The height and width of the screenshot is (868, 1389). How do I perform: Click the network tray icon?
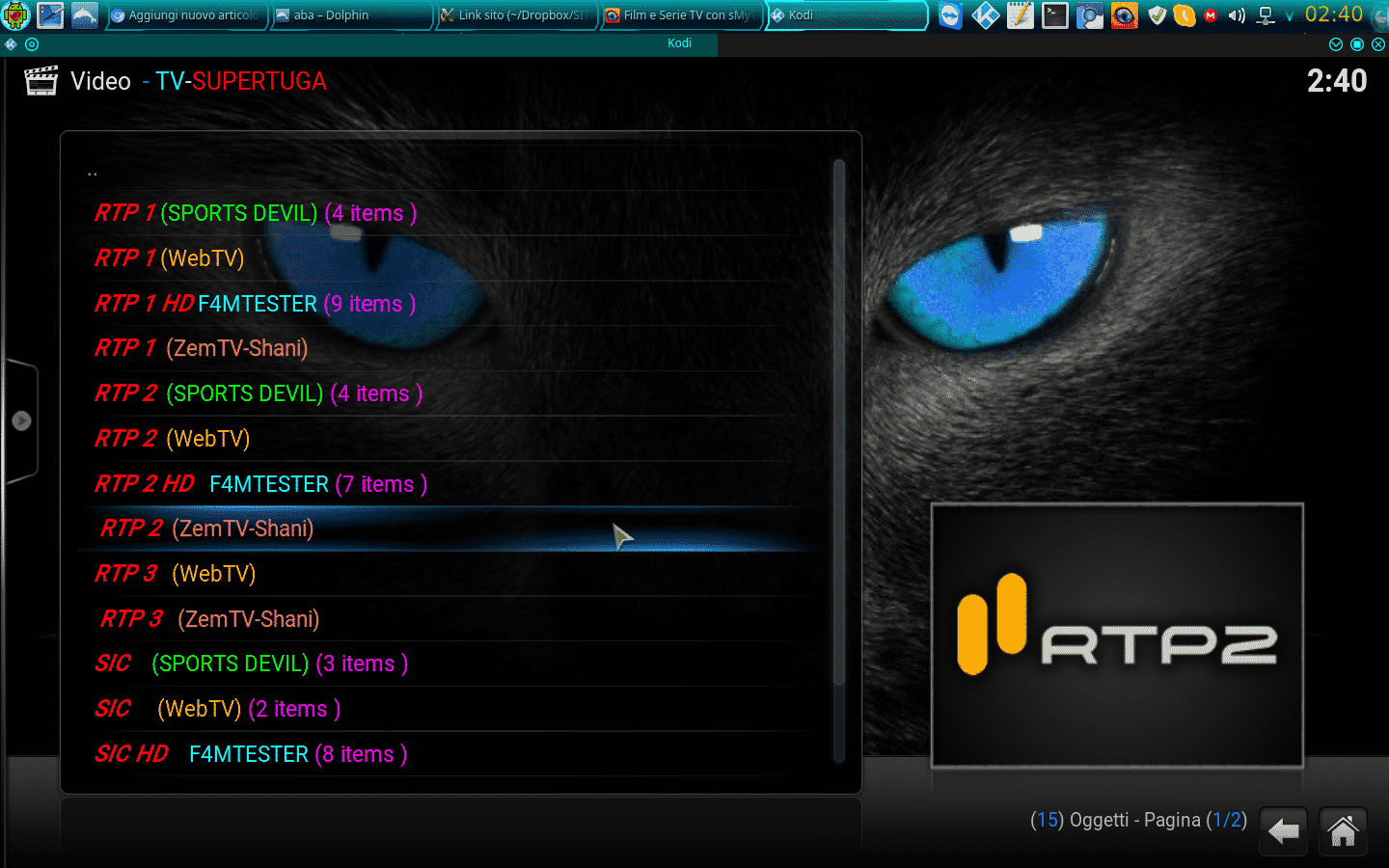pyautogui.click(x=1266, y=15)
